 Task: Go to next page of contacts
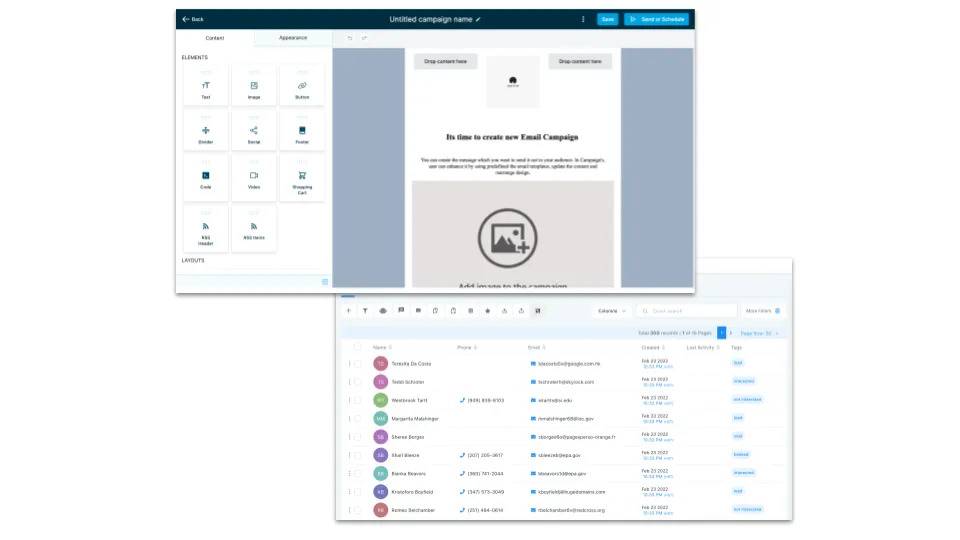point(730,333)
